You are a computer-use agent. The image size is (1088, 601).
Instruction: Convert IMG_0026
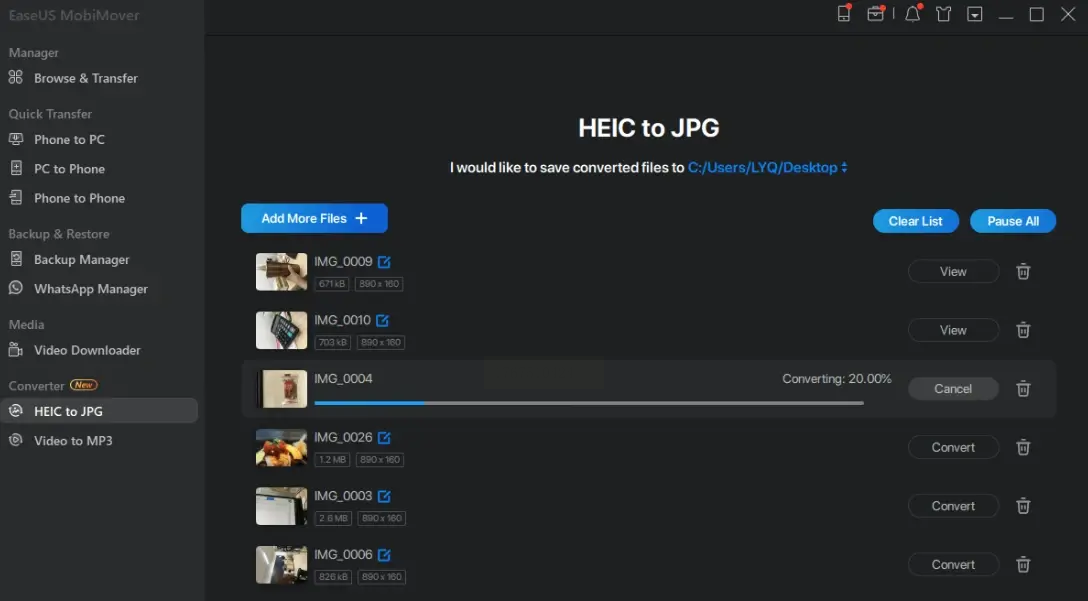click(x=953, y=448)
